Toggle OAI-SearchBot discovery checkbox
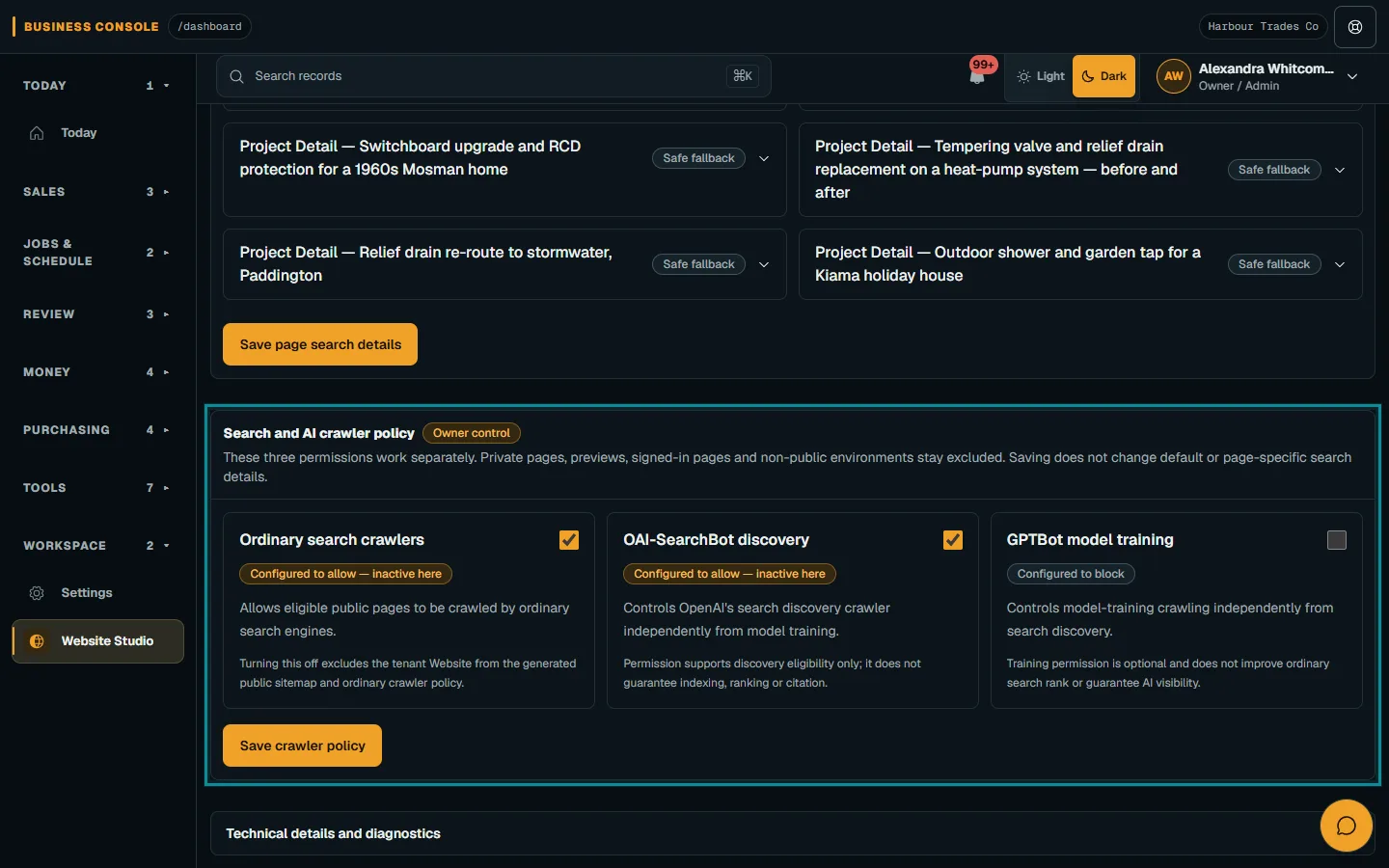Screen dimensions: 1389x868 (x=953, y=540)
